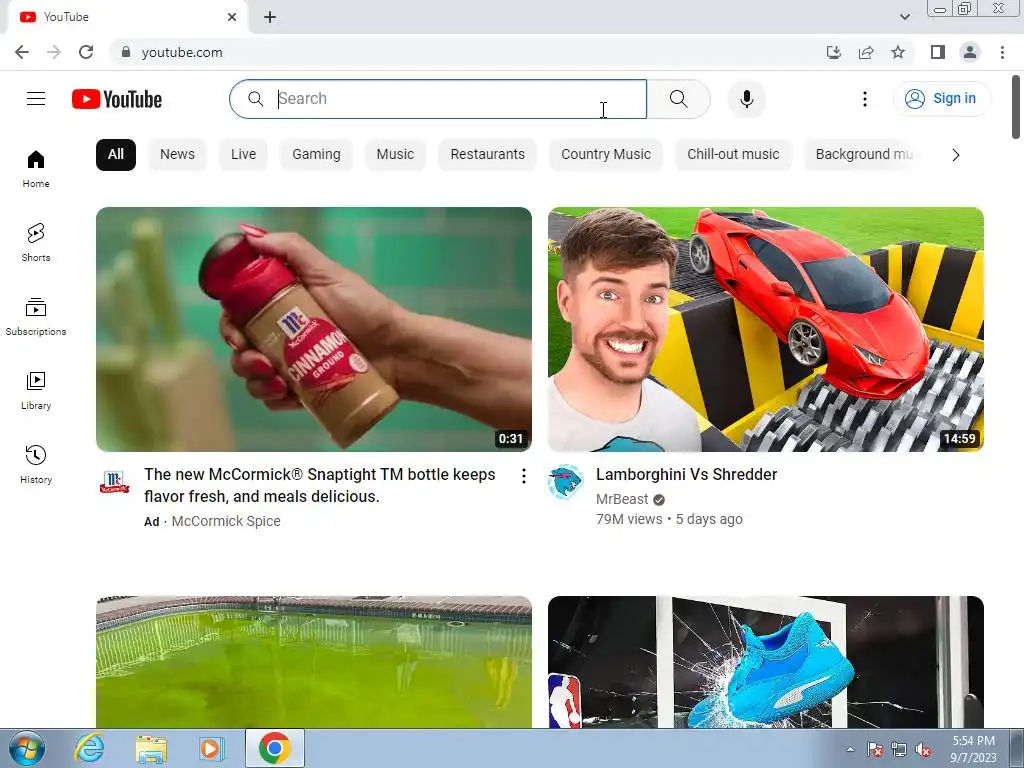1024x768 pixels.
Task: Select the YouTube browser tab
Action: pos(127,17)
